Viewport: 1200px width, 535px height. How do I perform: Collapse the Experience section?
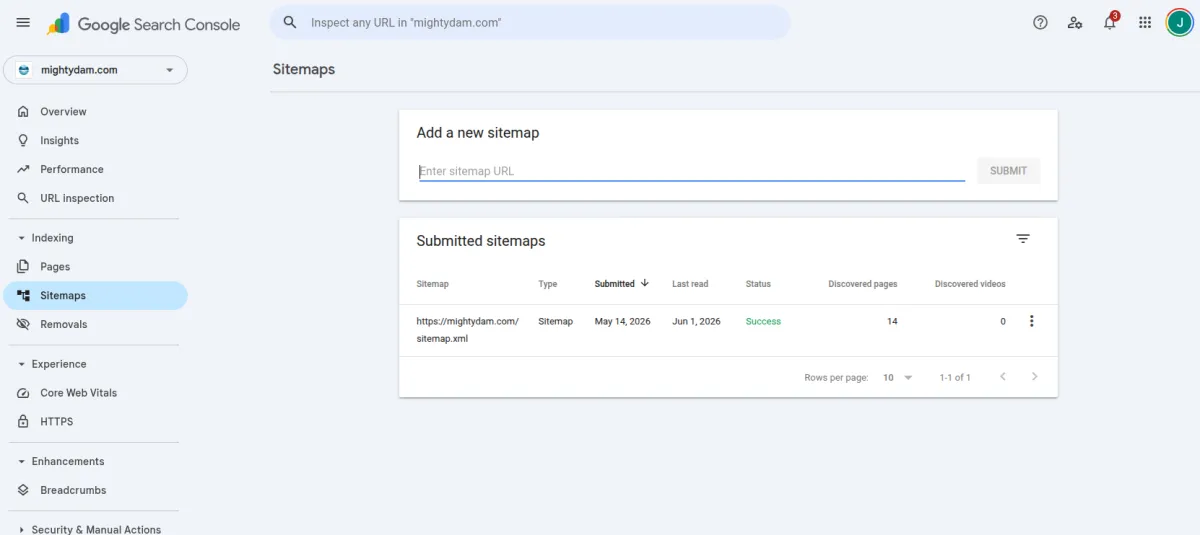coord(22,364)
